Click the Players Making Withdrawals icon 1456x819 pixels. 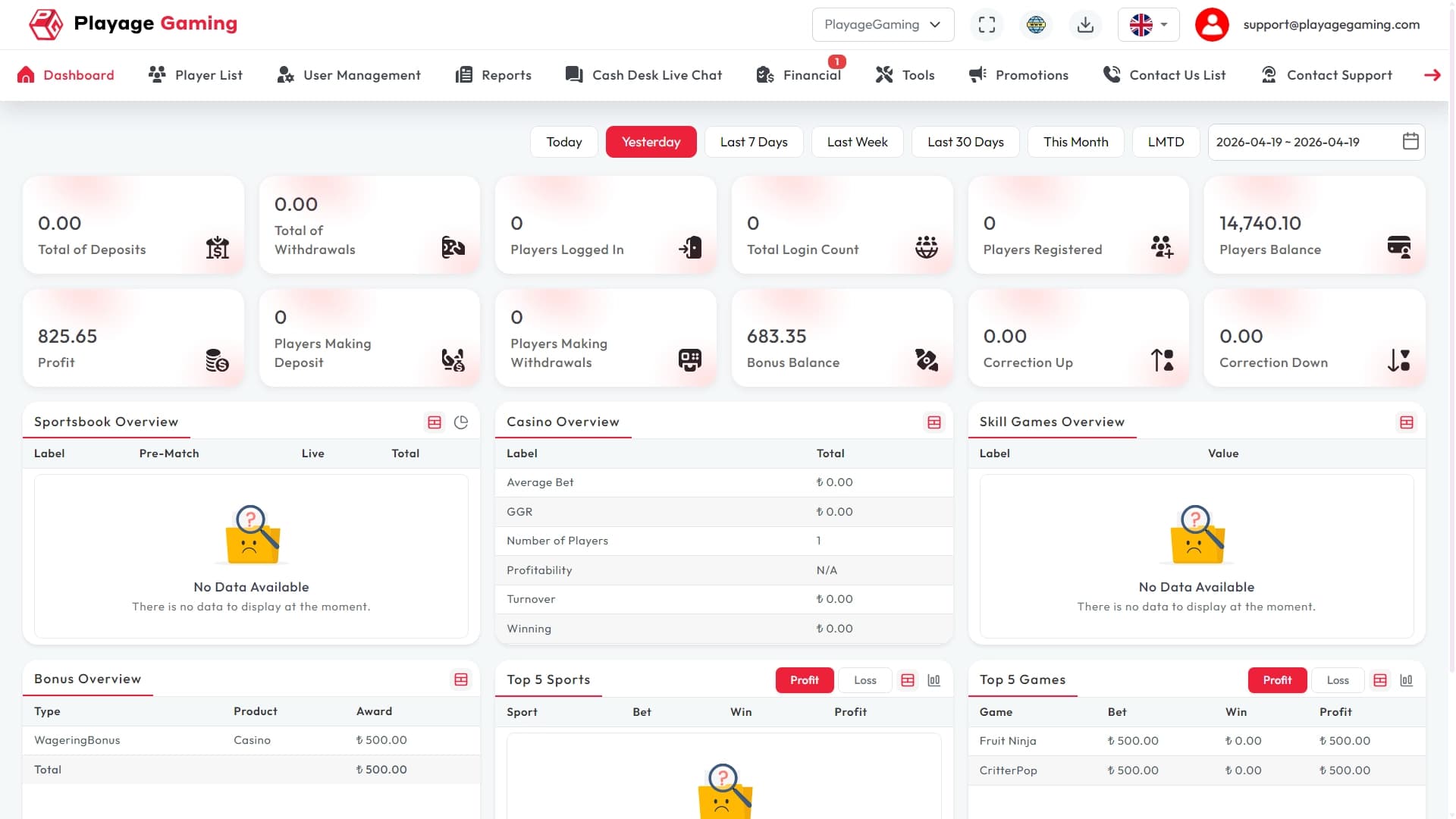tap(690, 360)
